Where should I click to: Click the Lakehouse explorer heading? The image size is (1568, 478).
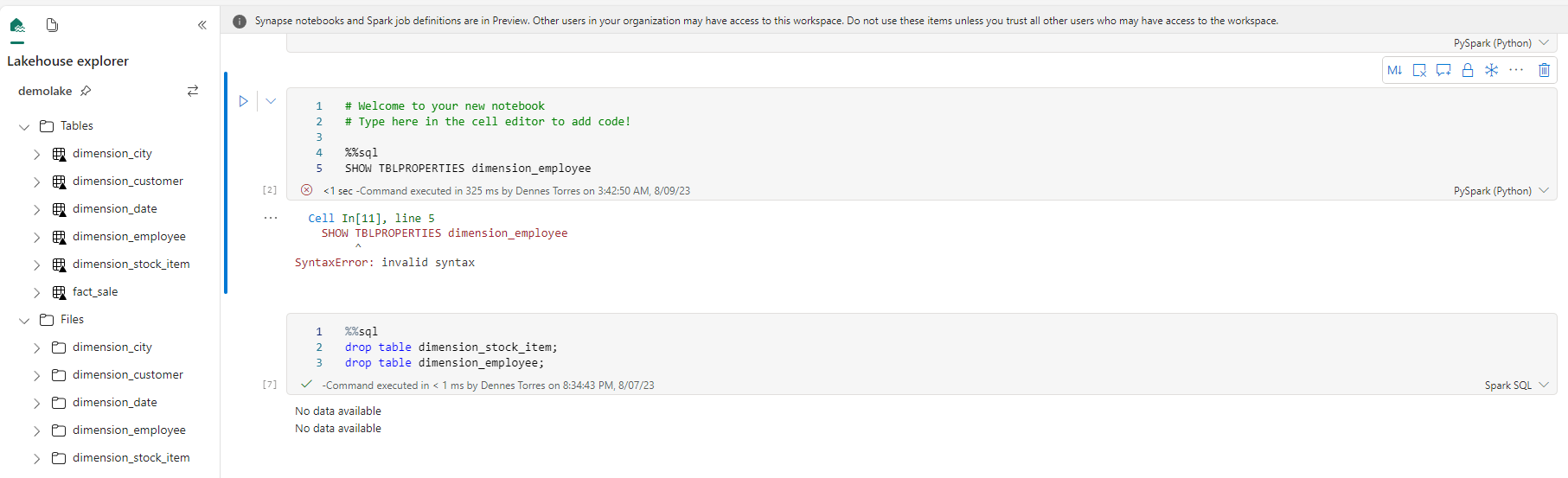[67, 61]
